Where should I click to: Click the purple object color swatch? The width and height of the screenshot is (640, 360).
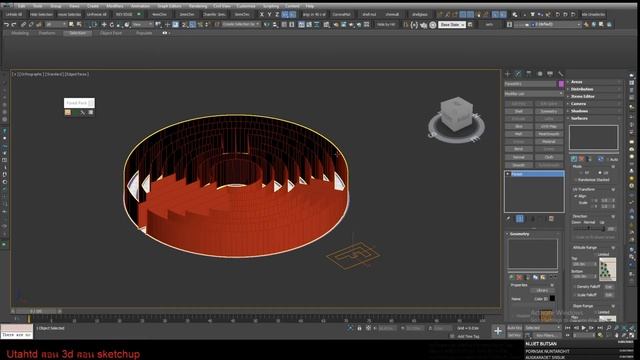tap(561, 84)
